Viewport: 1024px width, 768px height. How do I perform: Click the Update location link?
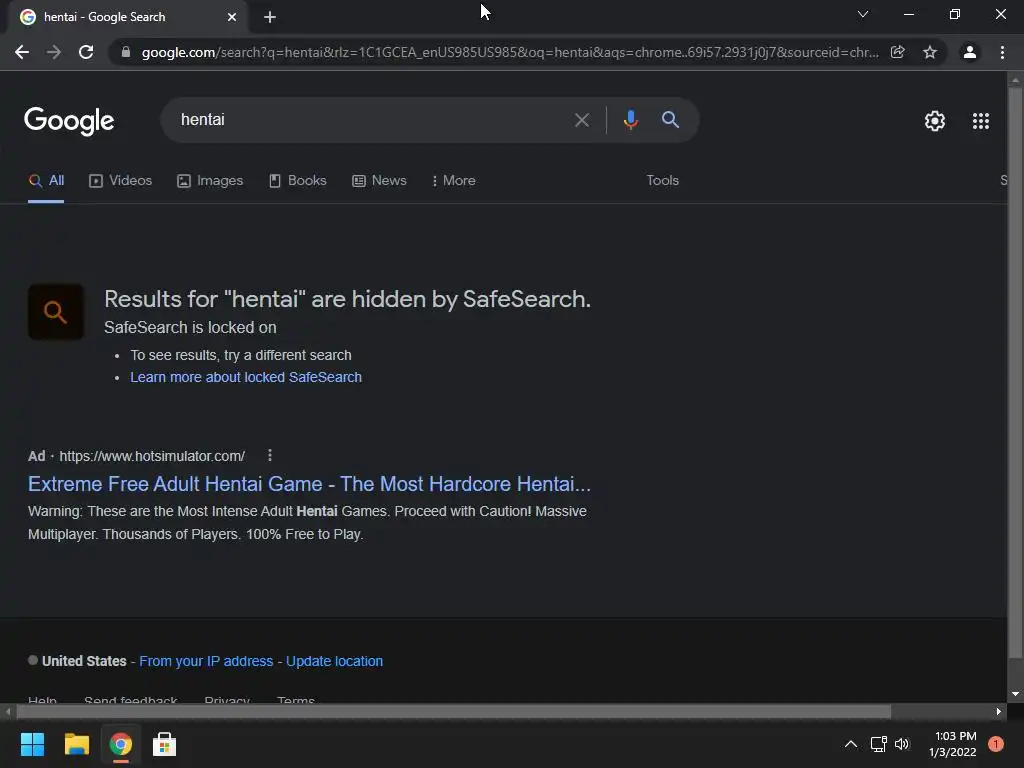pos(334,661)
